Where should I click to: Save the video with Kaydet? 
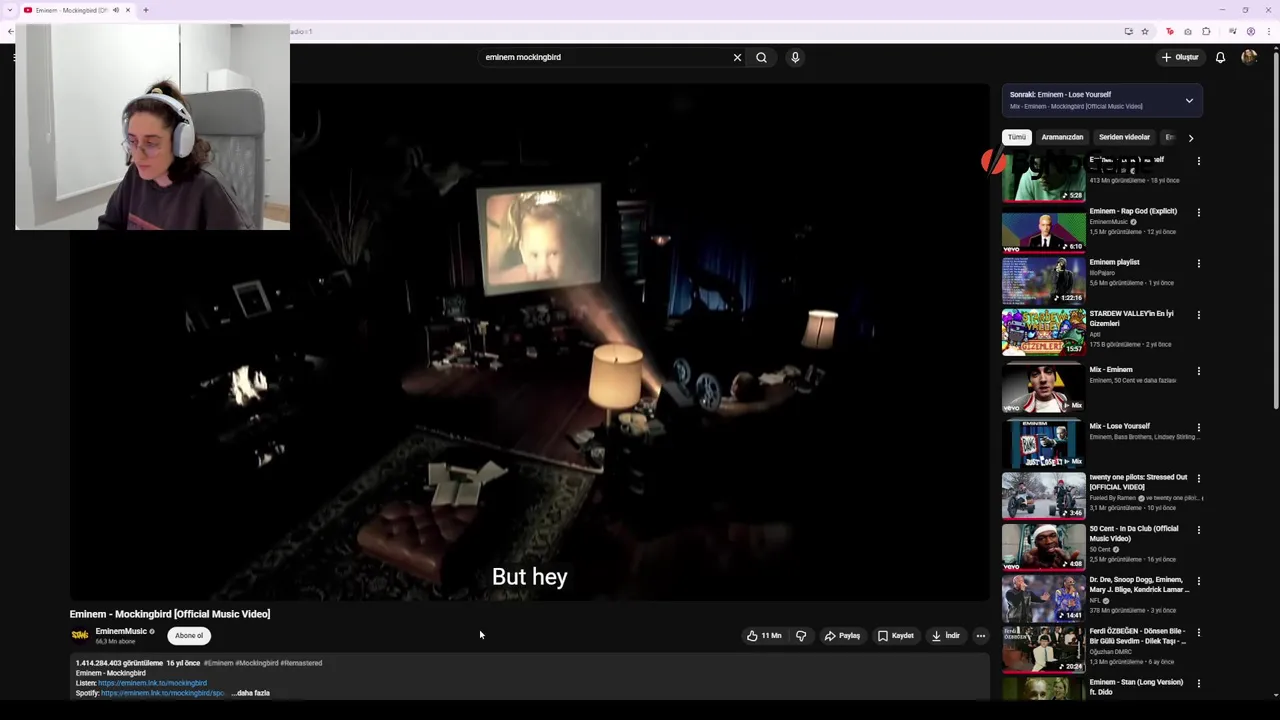click(x=896, y=635)
